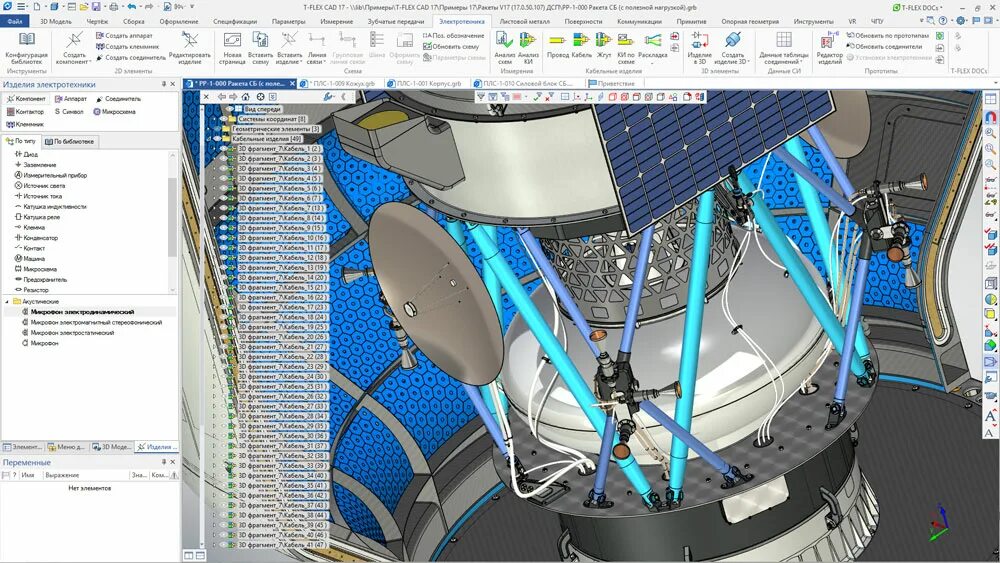Image resolution: width=1000 pixels, height=563 pixels.
Task: Switch to the Сборка ribbon tab
Action: pos(133,21)
